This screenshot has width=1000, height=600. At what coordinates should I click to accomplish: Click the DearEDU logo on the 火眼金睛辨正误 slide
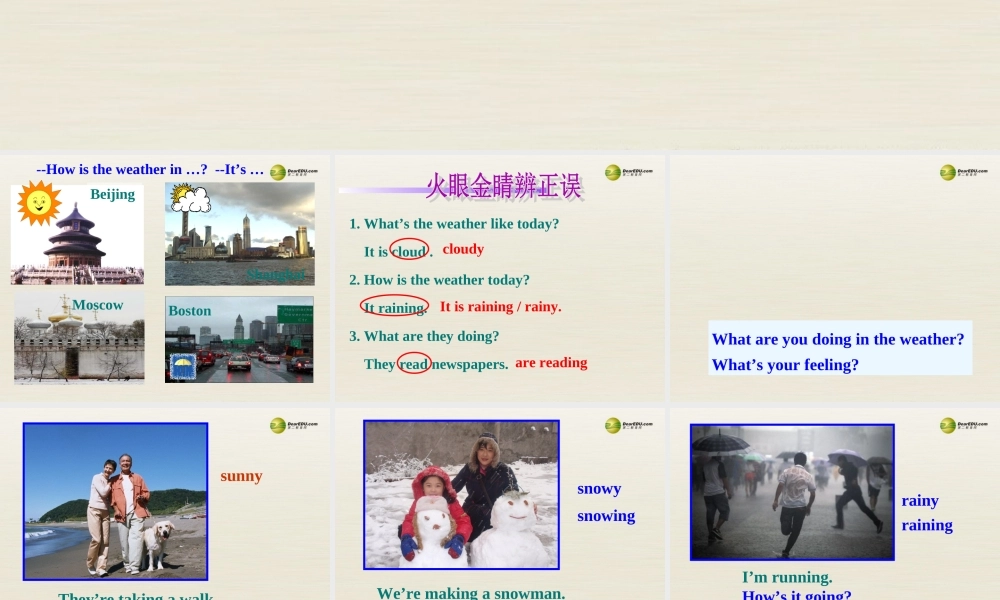(x=627, y=171)
